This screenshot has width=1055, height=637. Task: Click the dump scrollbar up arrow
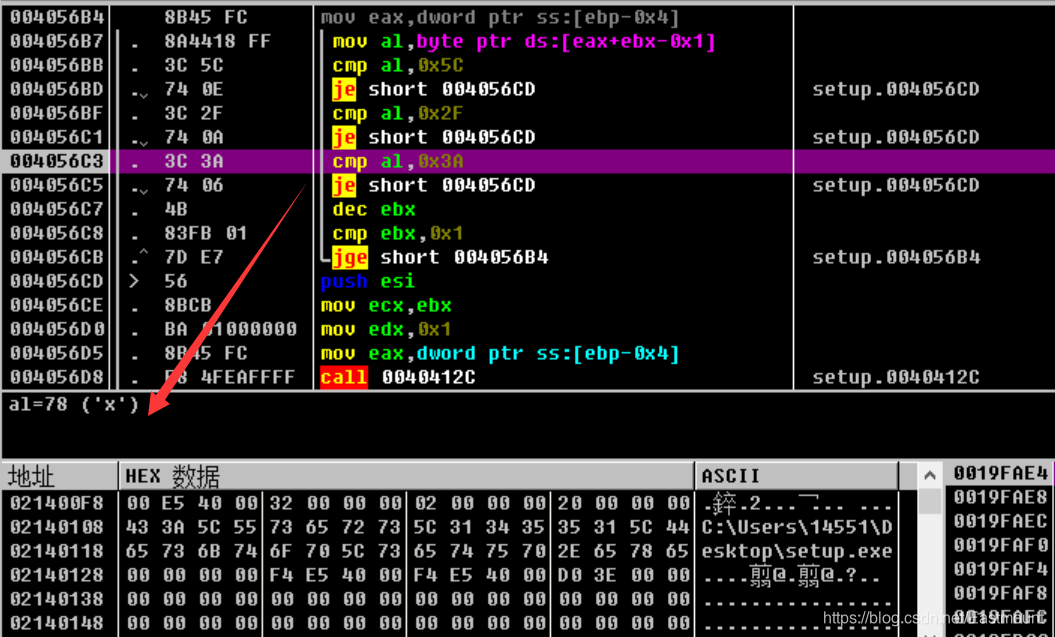tap(930, 476)
